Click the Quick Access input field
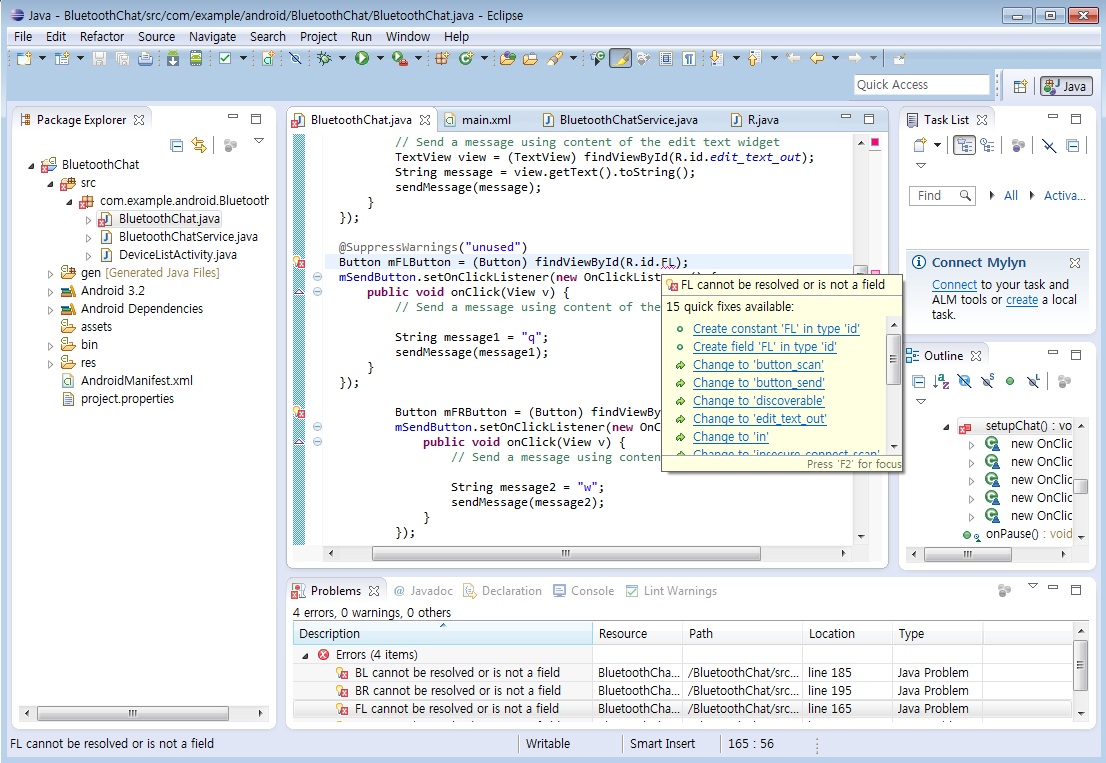 922,85
